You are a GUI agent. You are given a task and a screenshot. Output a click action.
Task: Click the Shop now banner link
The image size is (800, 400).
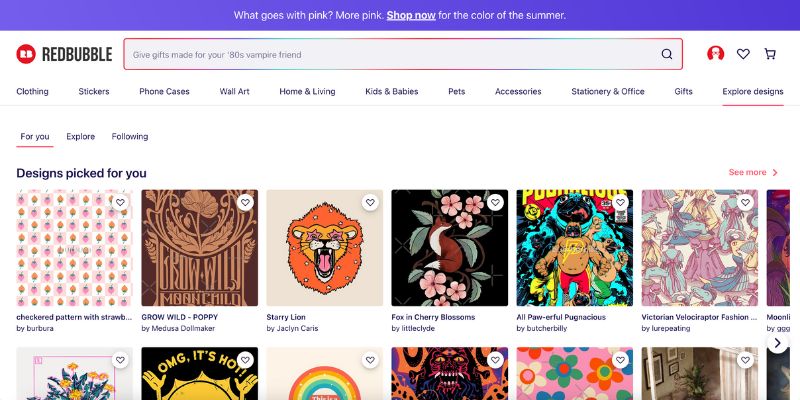411,15
